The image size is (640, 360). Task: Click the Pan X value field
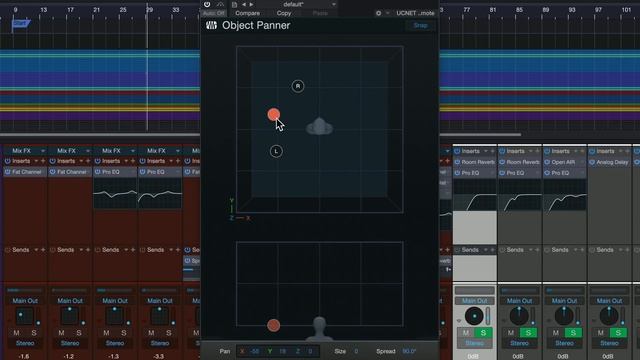(255, 351)
